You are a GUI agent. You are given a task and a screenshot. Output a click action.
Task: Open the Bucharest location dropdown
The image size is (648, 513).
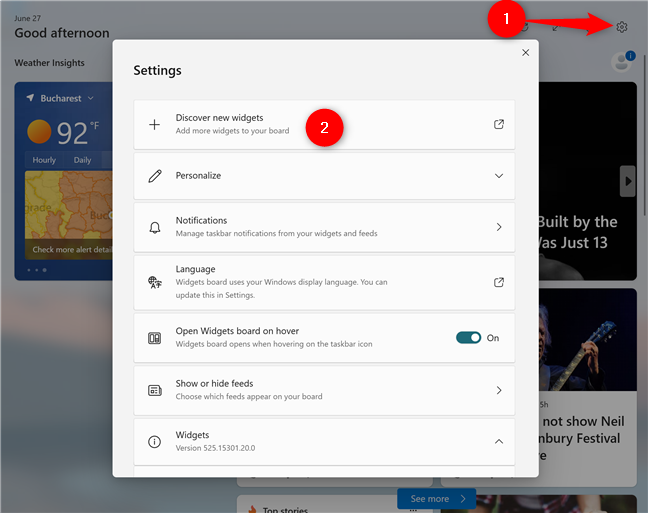tap(91, 98)
